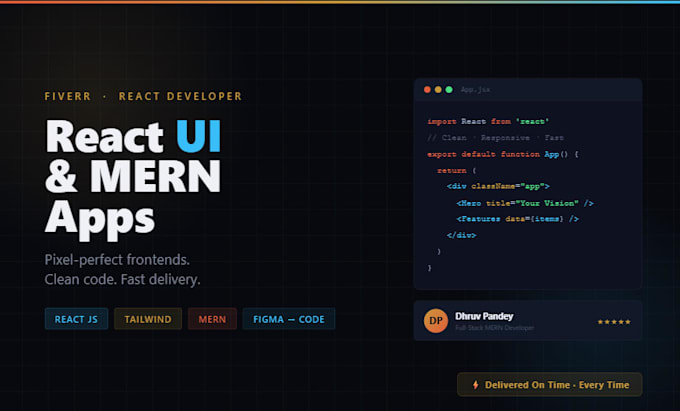
Task: Click the blue UI word in headline
Action: (199, 136)
